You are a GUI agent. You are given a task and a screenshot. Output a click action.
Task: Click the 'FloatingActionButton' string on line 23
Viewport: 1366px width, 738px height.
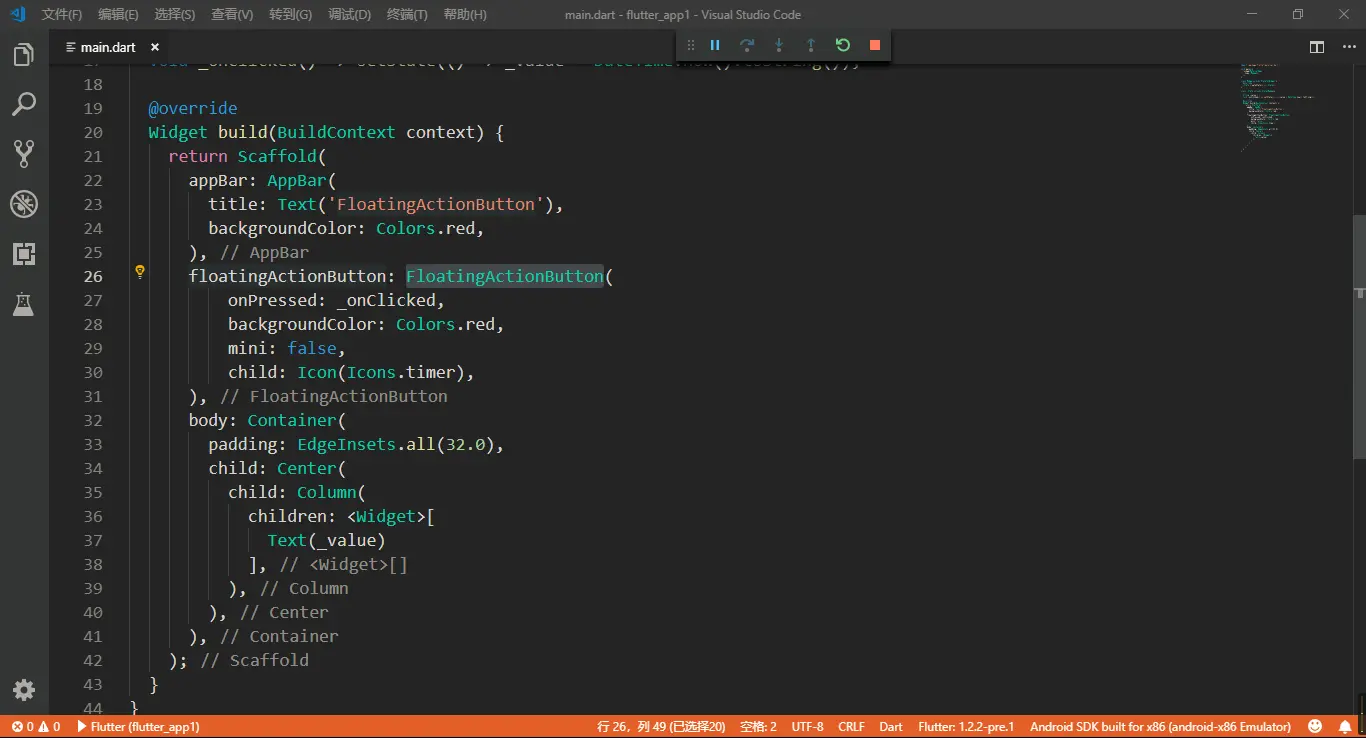click(436, 204)
